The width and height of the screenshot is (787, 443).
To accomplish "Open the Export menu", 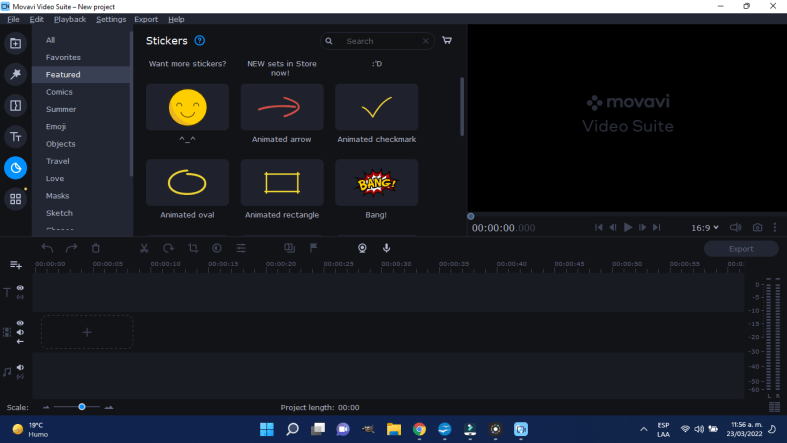I will tap(146, 19).
